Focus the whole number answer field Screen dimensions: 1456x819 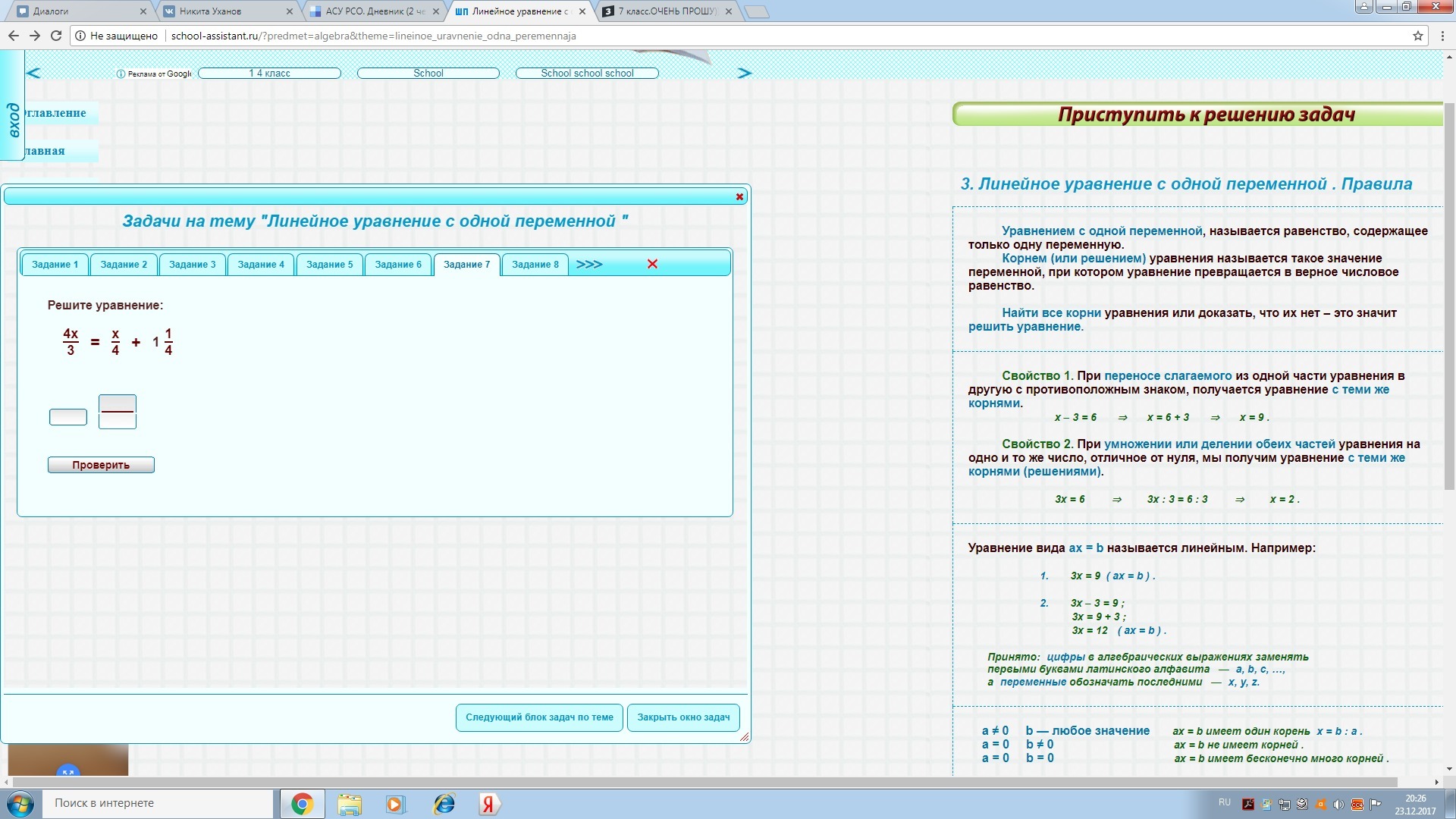click(68, 417)
